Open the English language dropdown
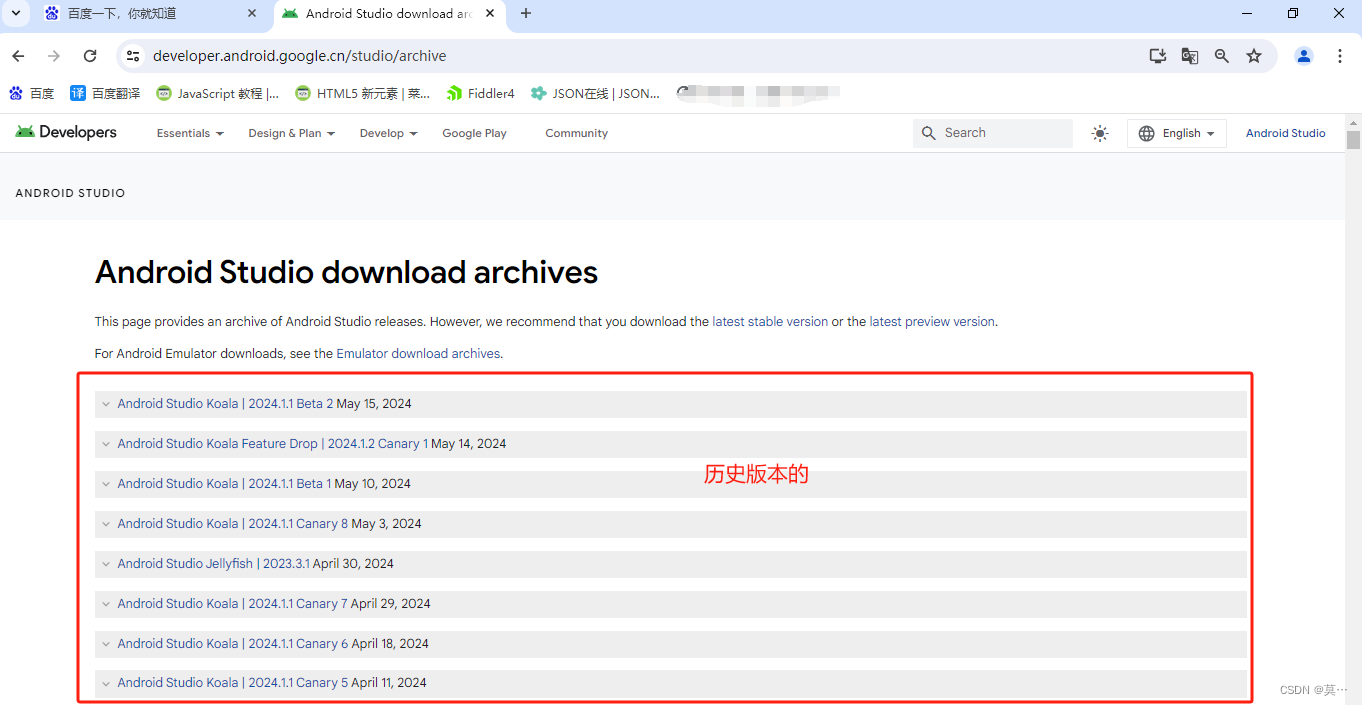This screenshot has height=705, width=1362. click(x=1177, y=133)
